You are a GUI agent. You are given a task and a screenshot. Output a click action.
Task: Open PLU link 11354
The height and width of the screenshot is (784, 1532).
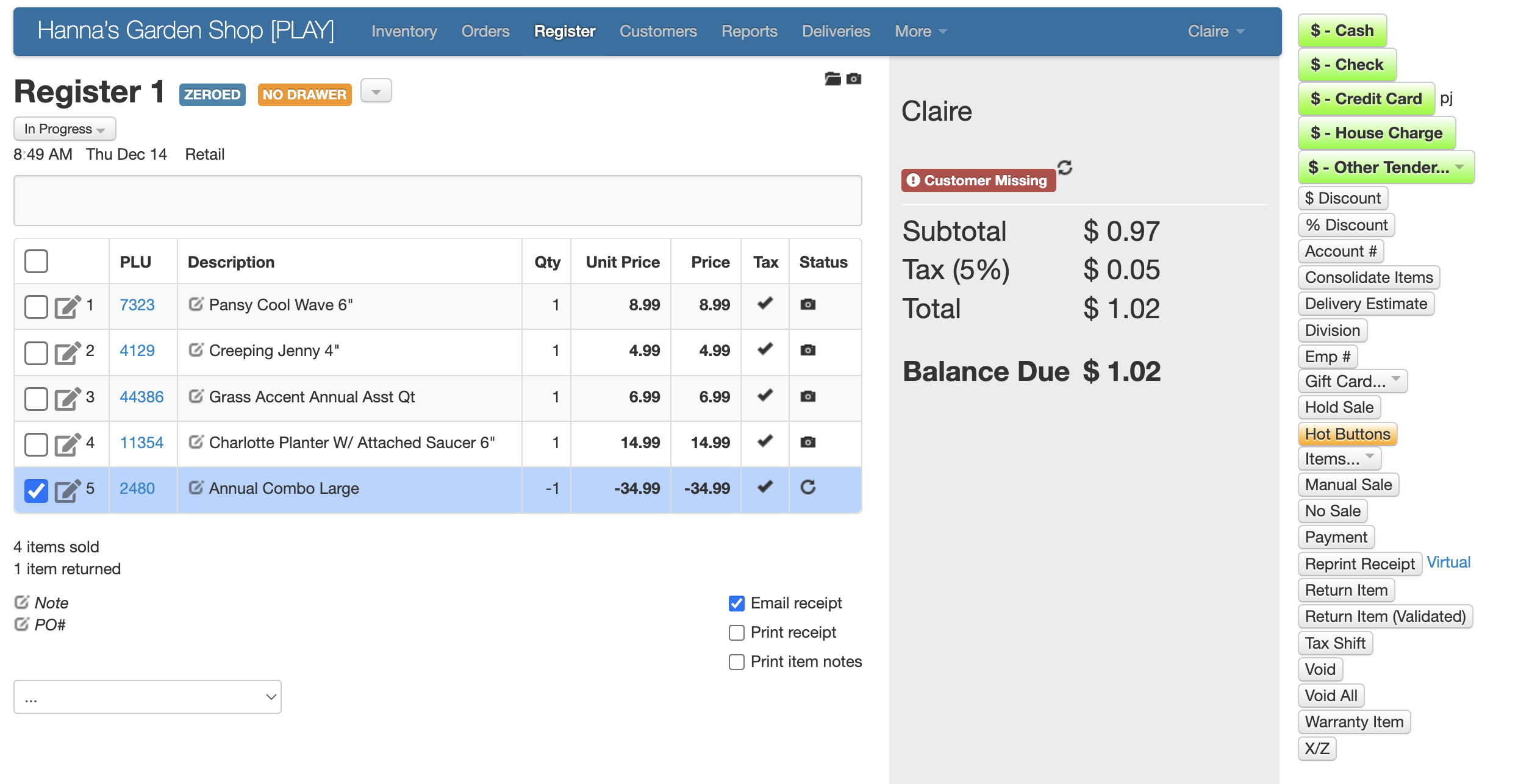[x=141, y=443]
